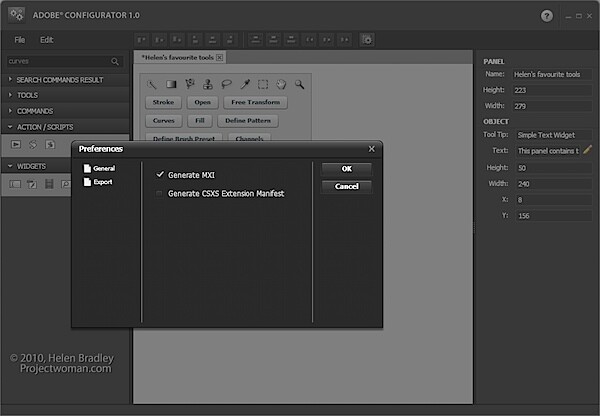Click the X position field showing 8

pyautogui.click(x=554, y=200)
